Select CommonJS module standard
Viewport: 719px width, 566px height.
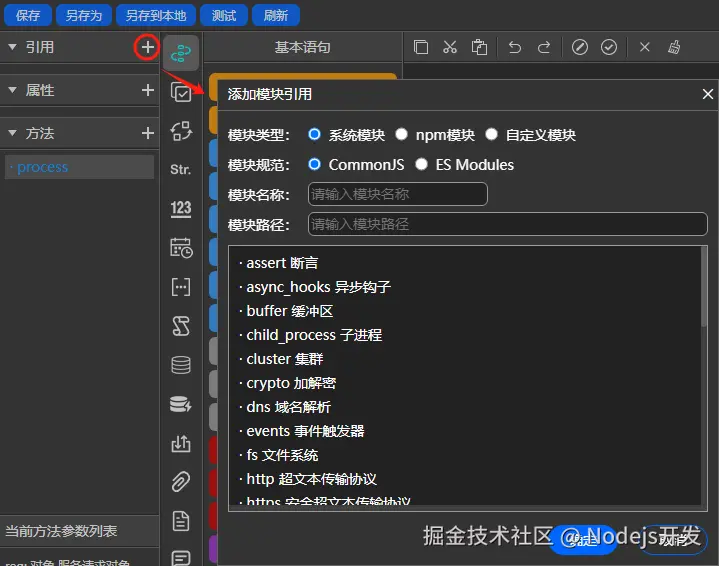click(x=315, y=164)
